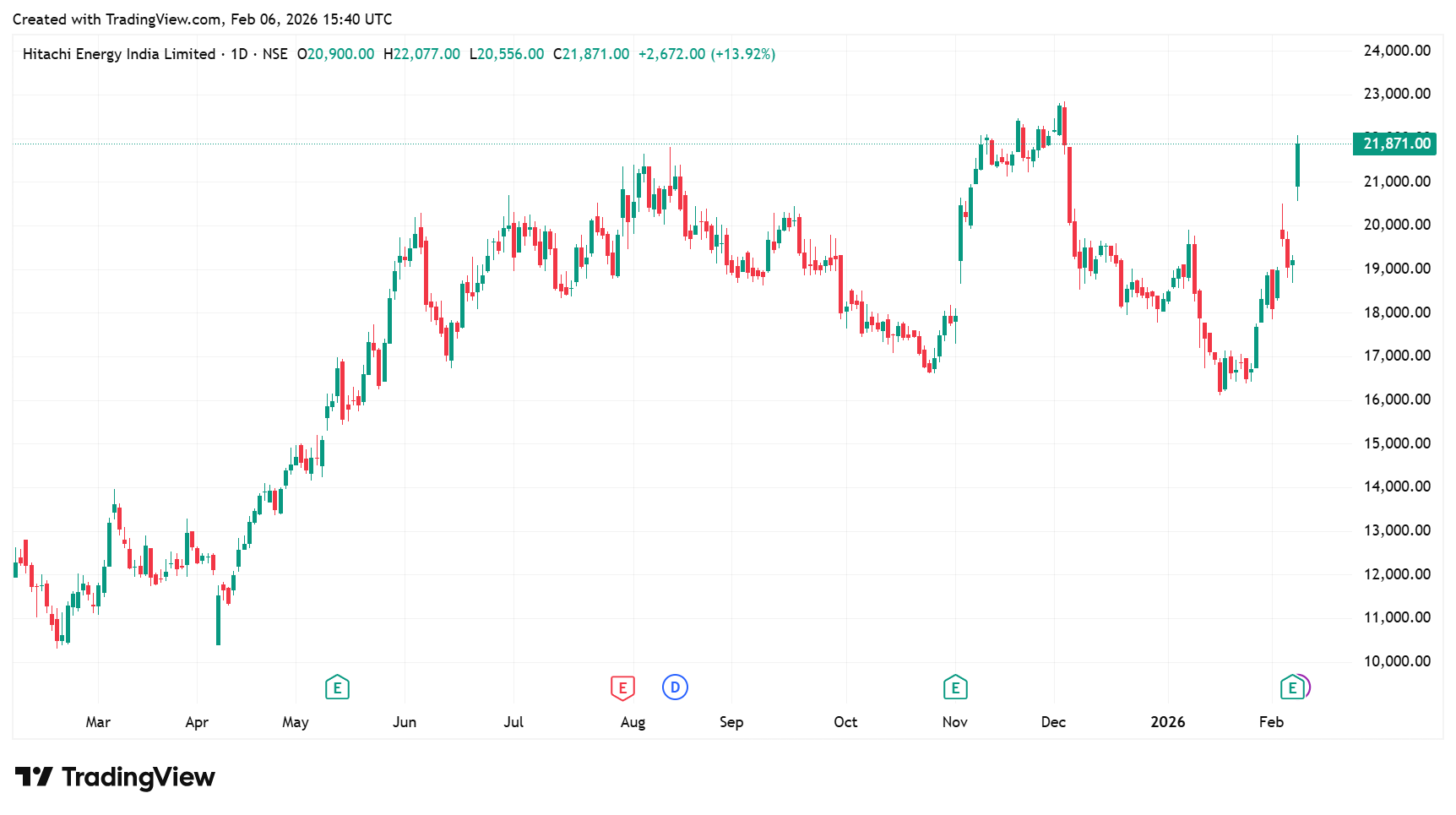Viewport: 1456px width, 815px height.
Task: Click the 2026 label on the time axis
Action: click(x=1168, y=722)
